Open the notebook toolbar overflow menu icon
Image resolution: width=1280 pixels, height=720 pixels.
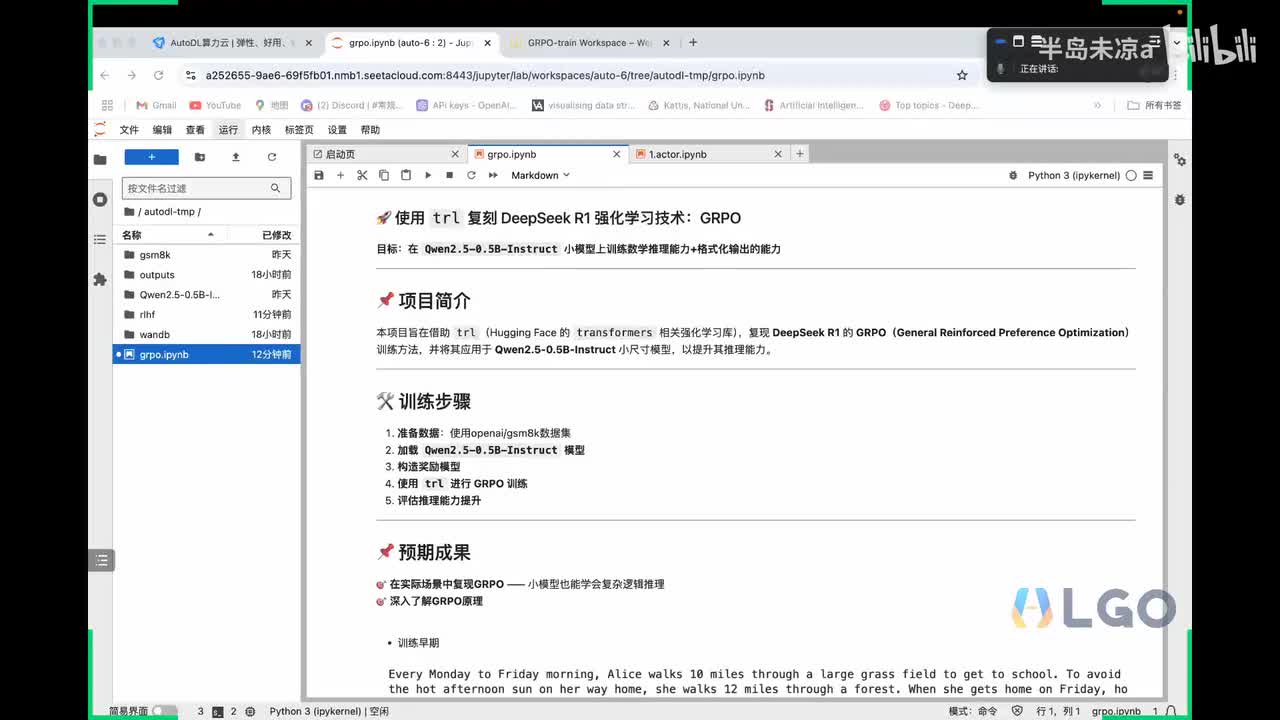(1148, 175)
